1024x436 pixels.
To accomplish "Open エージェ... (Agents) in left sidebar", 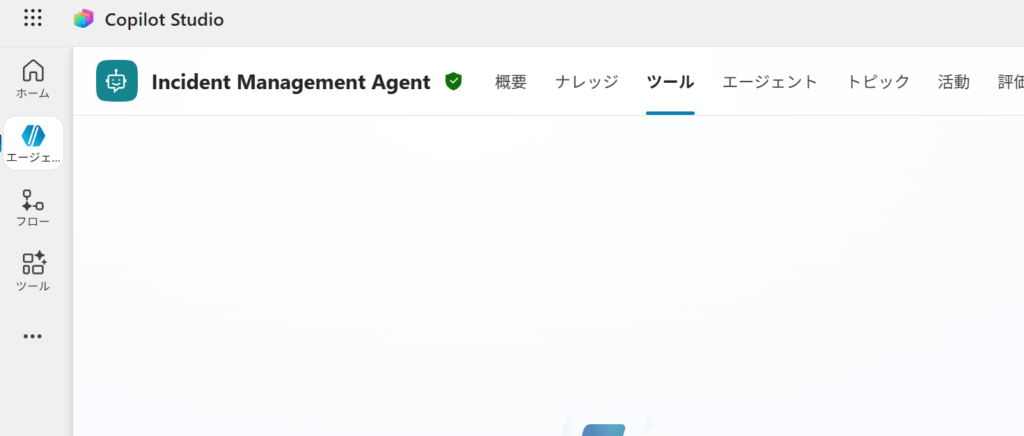I will point(33,143).
